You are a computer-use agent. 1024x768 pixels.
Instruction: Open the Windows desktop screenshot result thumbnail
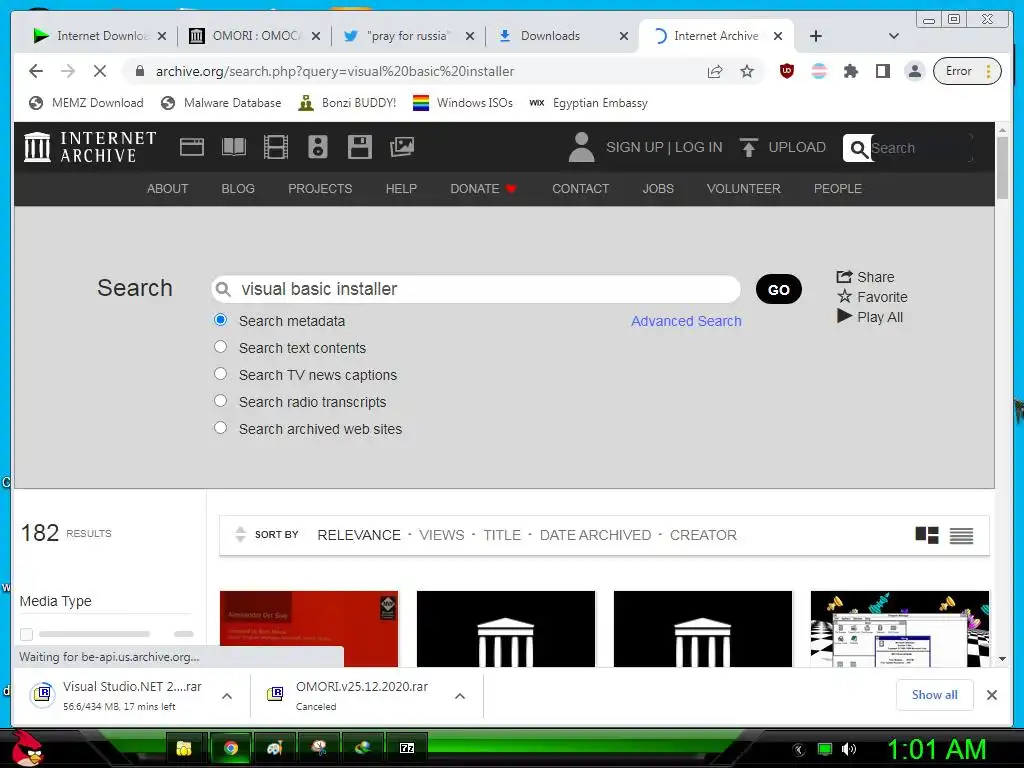pyautogui.click(x=900, y=629)
